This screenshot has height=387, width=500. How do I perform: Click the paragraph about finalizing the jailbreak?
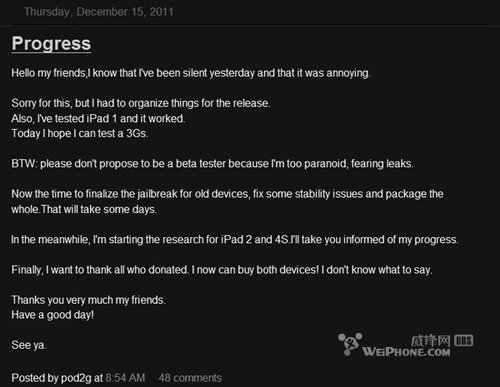[227, 201]
